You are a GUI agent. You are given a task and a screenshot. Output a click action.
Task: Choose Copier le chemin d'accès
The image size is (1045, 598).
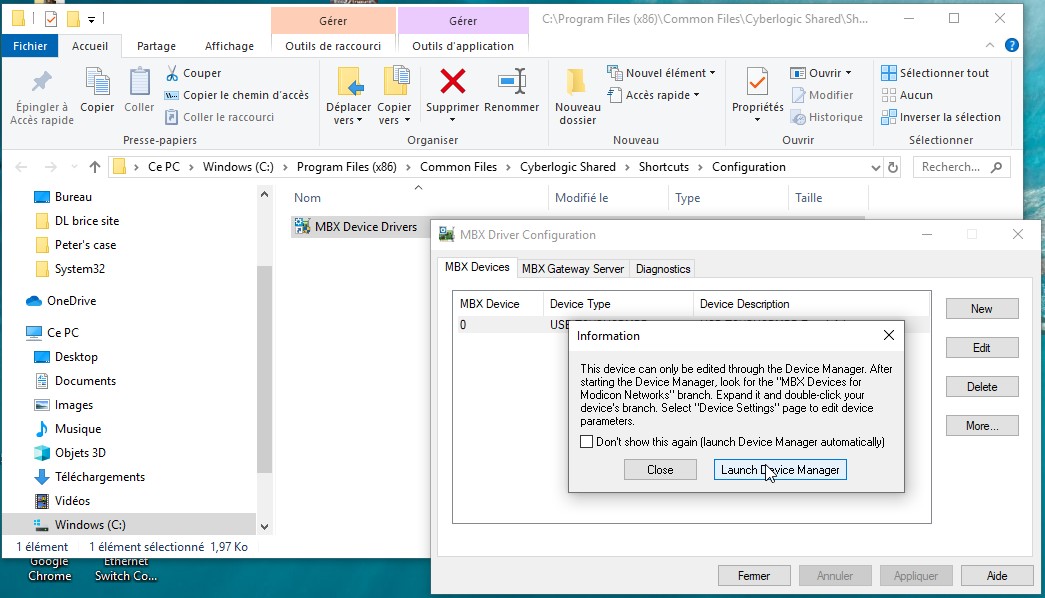pos(237,95)
